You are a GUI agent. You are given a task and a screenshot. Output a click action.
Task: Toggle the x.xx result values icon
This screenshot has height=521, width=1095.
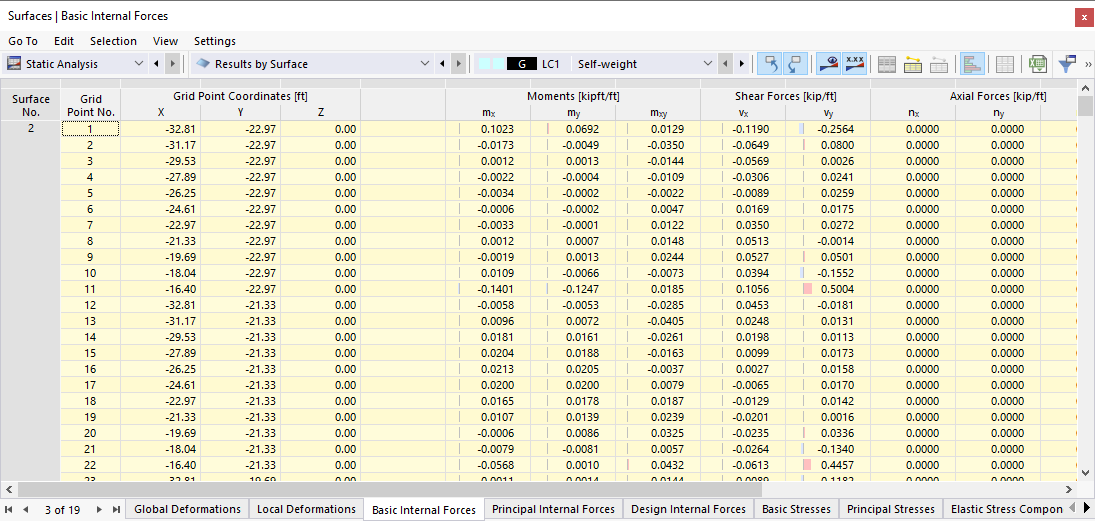855,64
